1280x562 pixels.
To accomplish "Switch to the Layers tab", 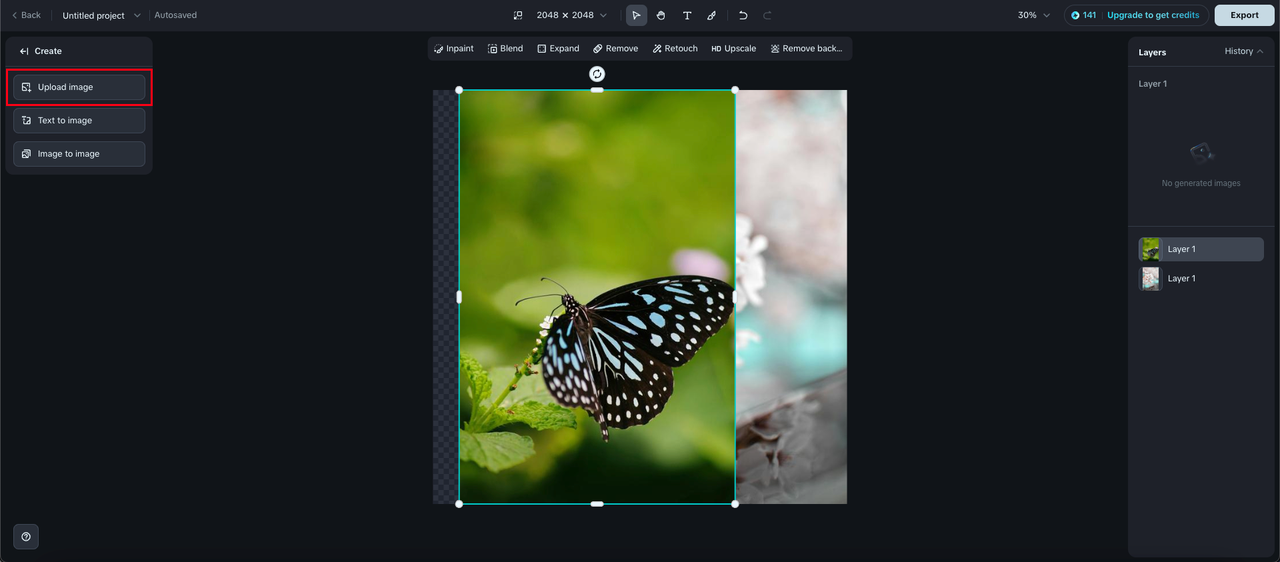I will (x=1152, y=52).
